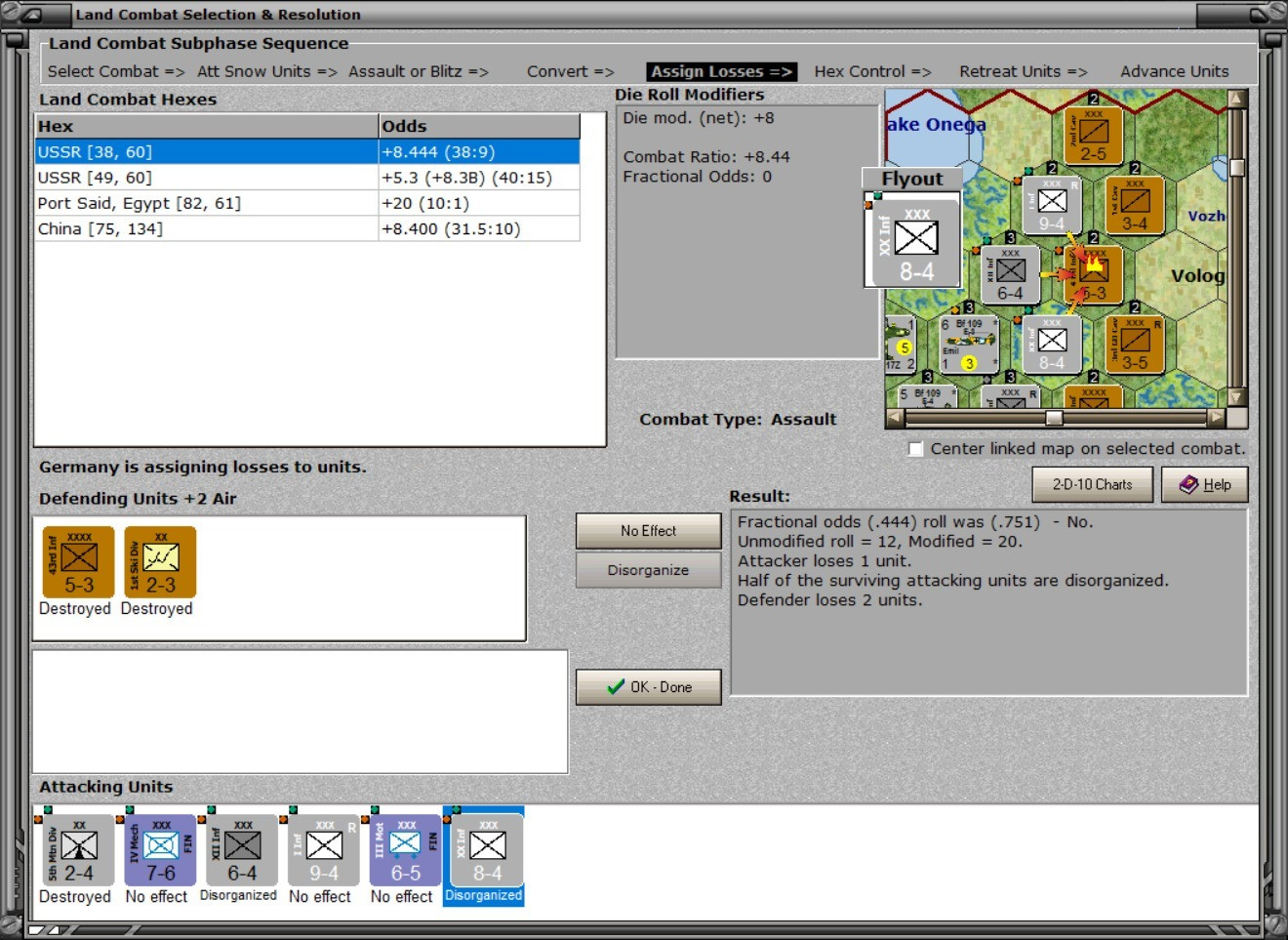This screenshot has width=1288, height=940.
Task: Select the 43rd Inf 5-3 defending unit
Action: pyautogui.click(x=79, y=562)
